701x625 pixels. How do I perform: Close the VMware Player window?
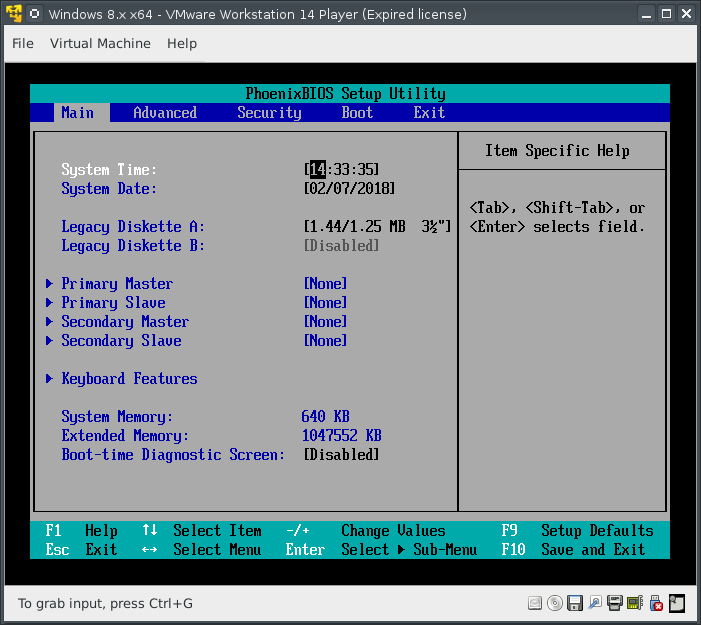pyautogui.click(x=687, y=14)
